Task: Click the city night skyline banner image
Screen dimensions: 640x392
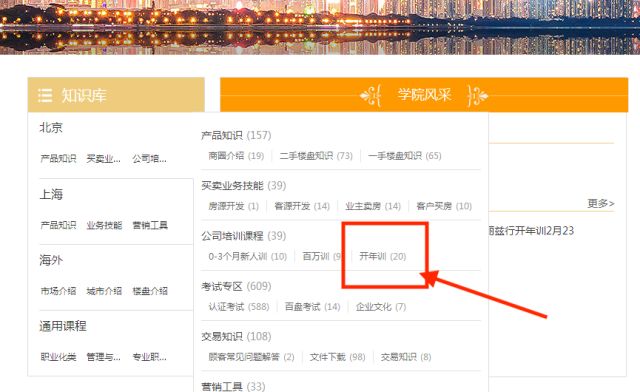Action: pos(320,27)
